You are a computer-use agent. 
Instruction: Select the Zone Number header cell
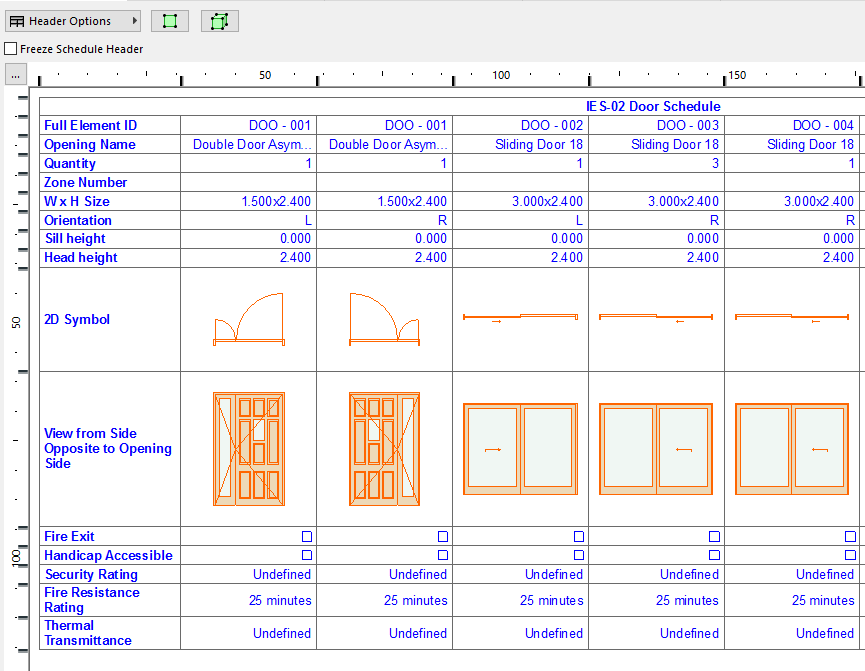(x=110, y=182)
